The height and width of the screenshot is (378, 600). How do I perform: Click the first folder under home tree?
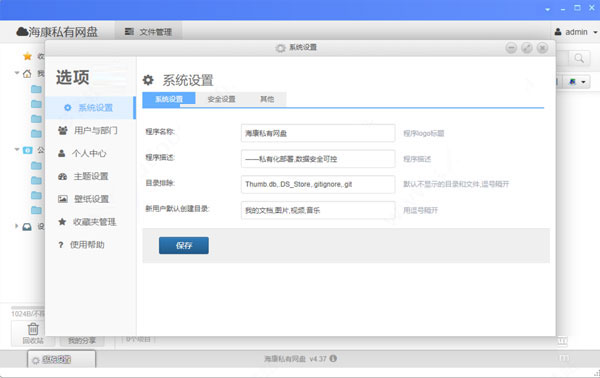point(36,89)
